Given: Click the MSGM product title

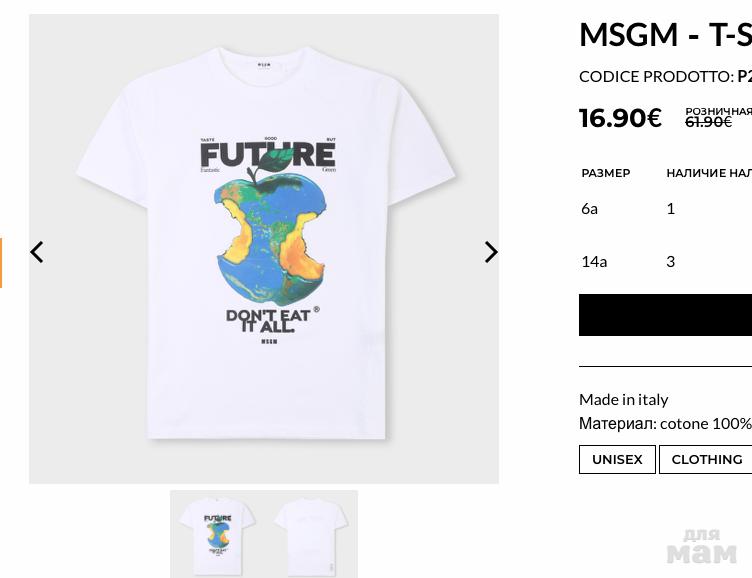Looking at the screenshot, I should (x=665, y=34).
